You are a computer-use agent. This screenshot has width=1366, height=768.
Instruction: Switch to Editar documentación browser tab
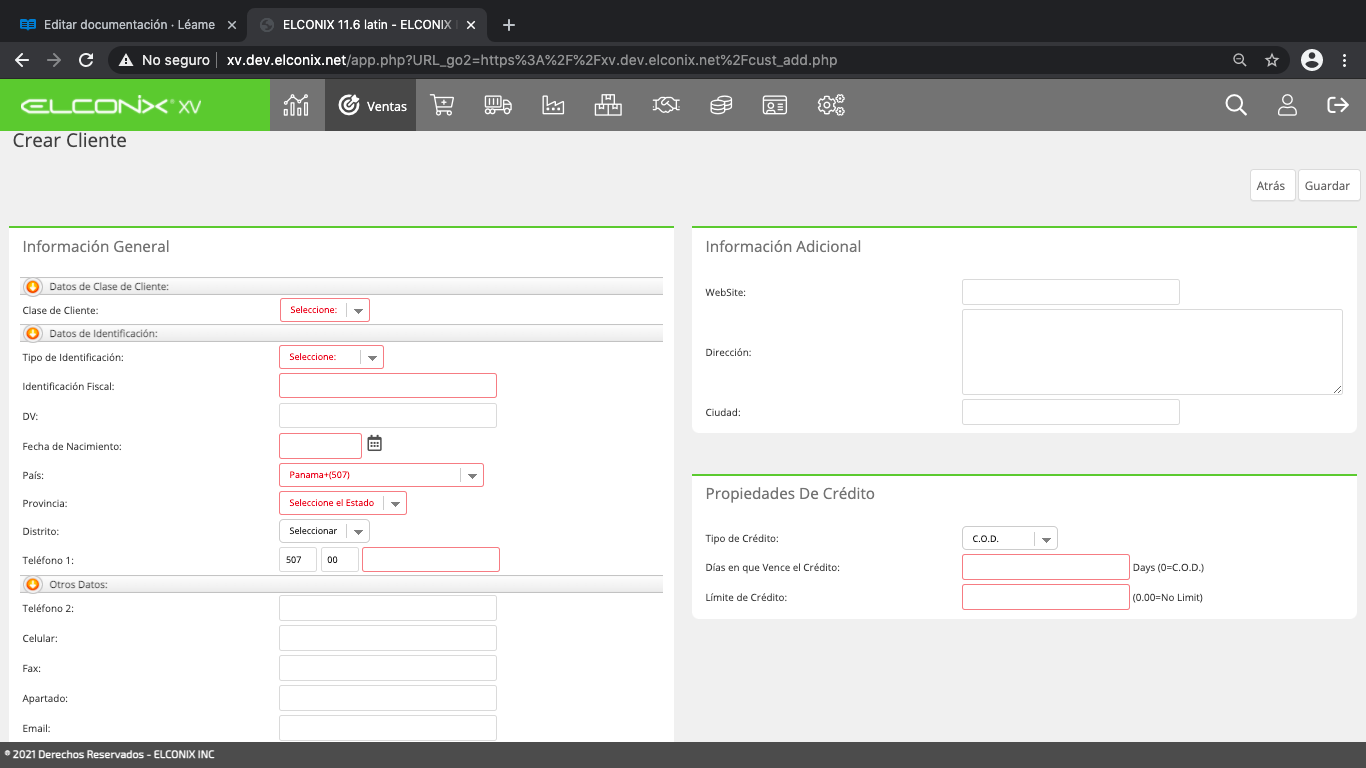(x=127, y=25)
